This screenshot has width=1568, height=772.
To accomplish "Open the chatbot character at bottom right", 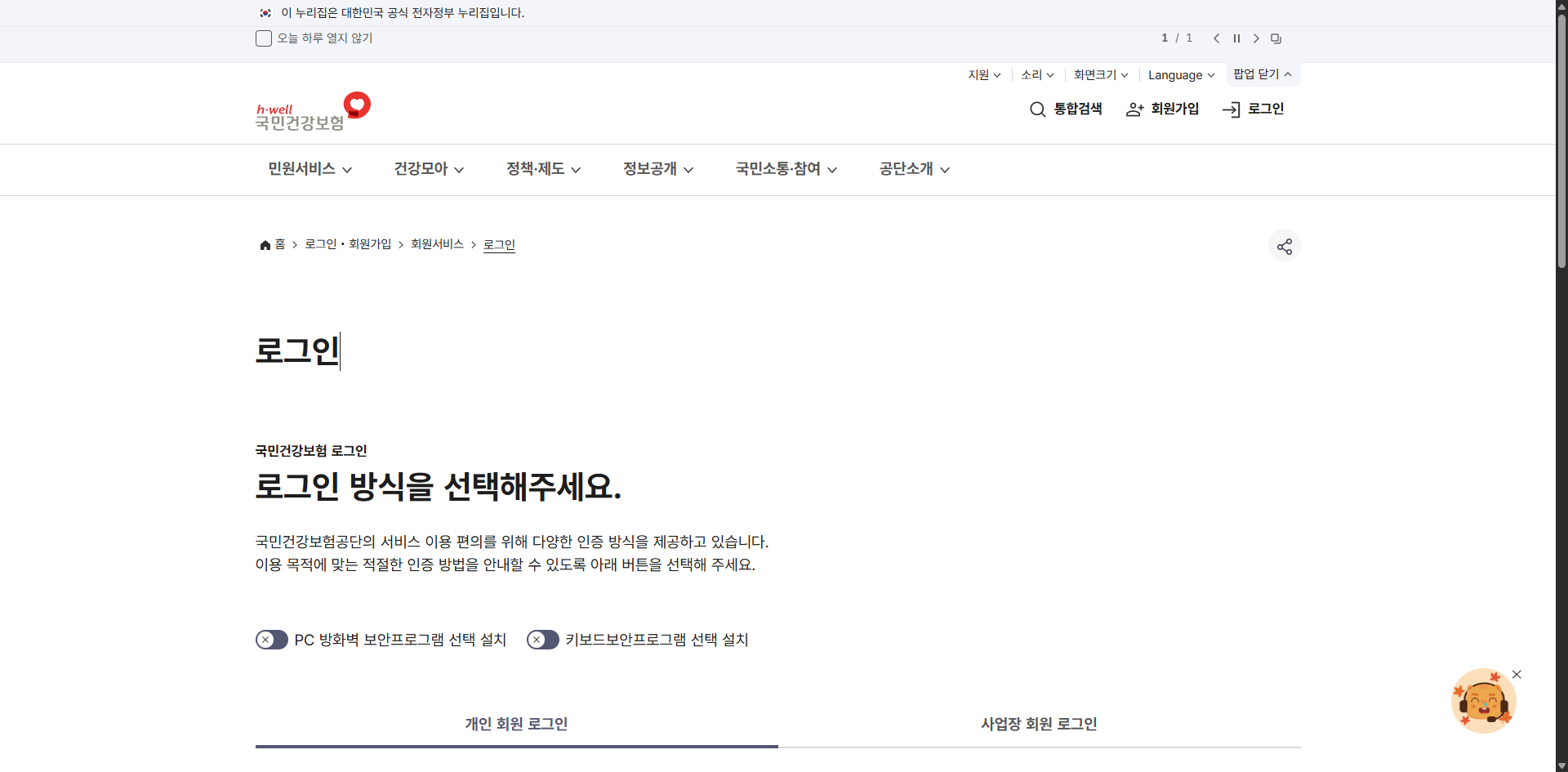I will tap(1483, 700).
